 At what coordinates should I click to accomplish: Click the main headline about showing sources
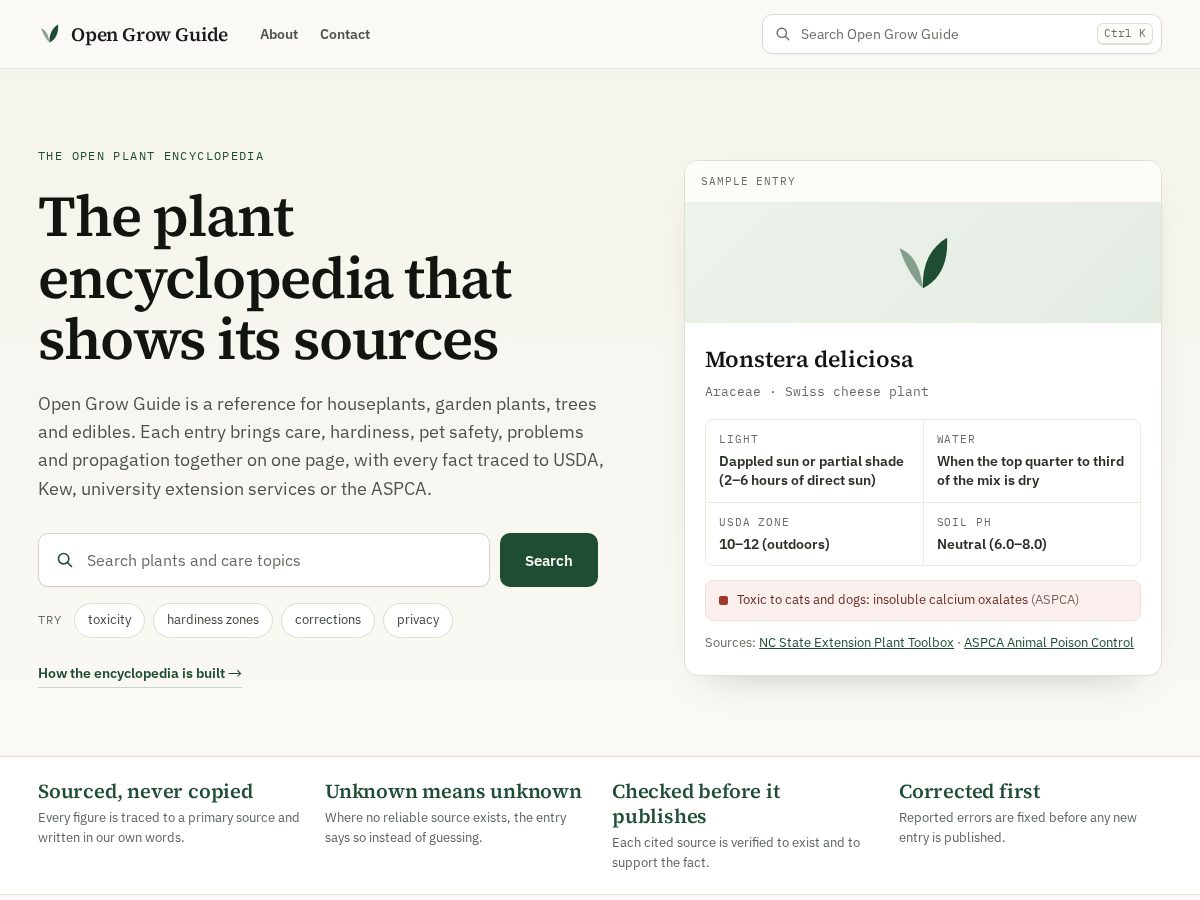[x=275, y=278]
